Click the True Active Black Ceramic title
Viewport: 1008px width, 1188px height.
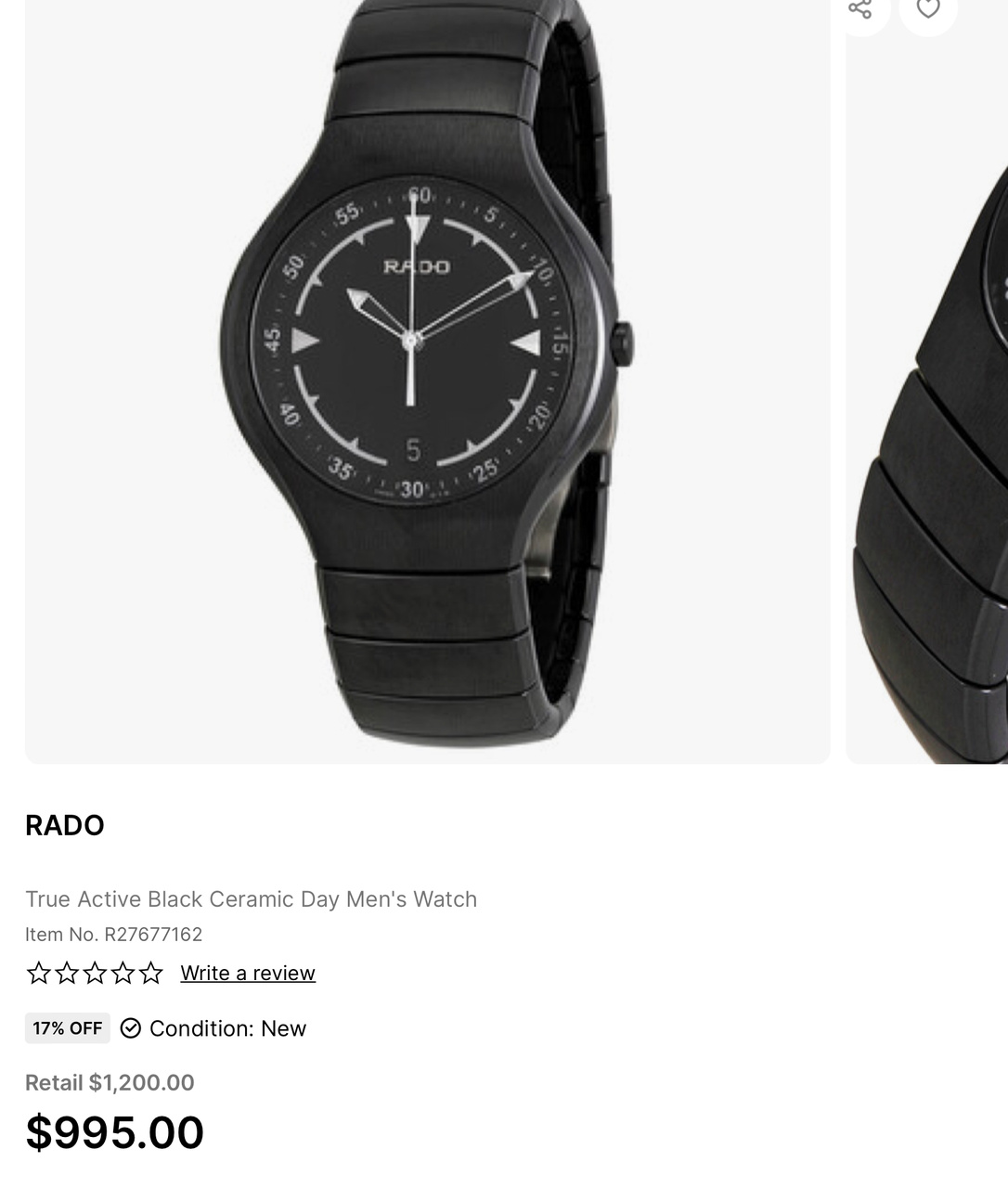[x=252, y=899]
